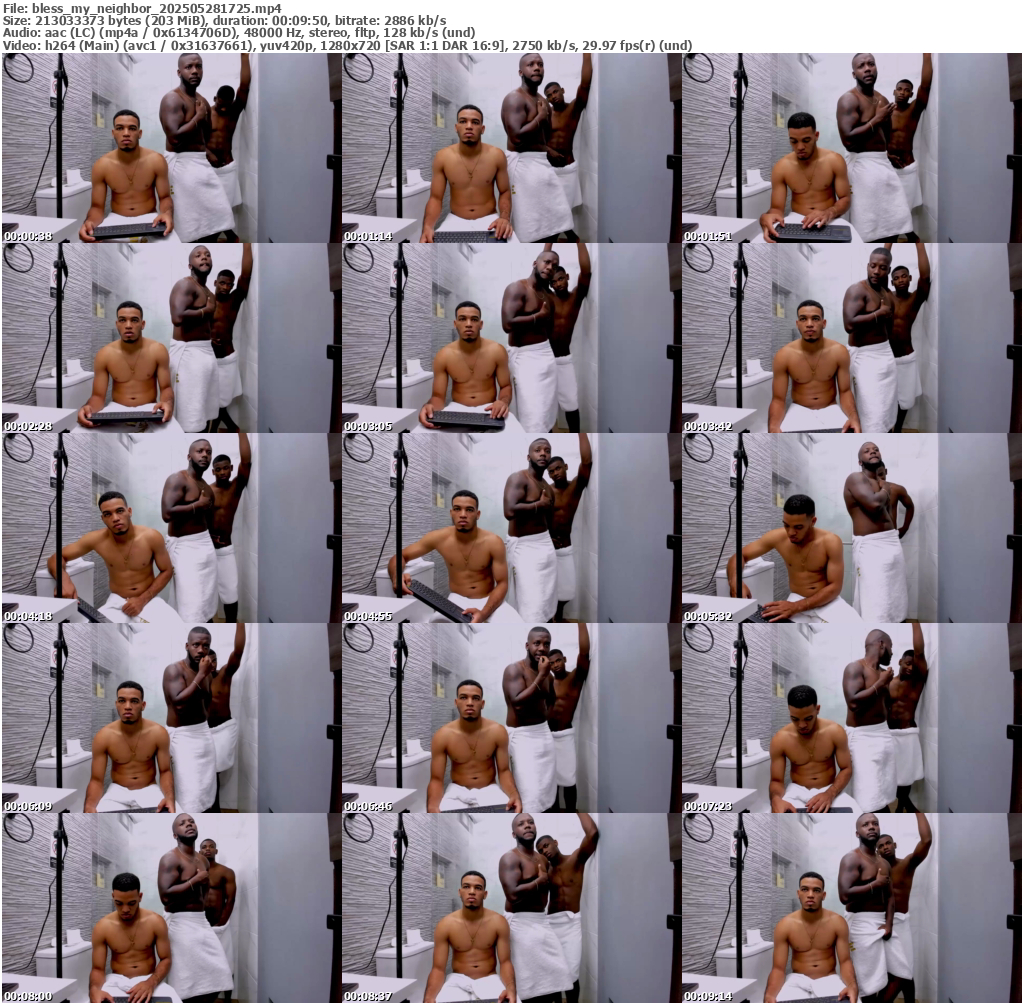Click the thumbnail marked 00:09:14

[852, 908]
